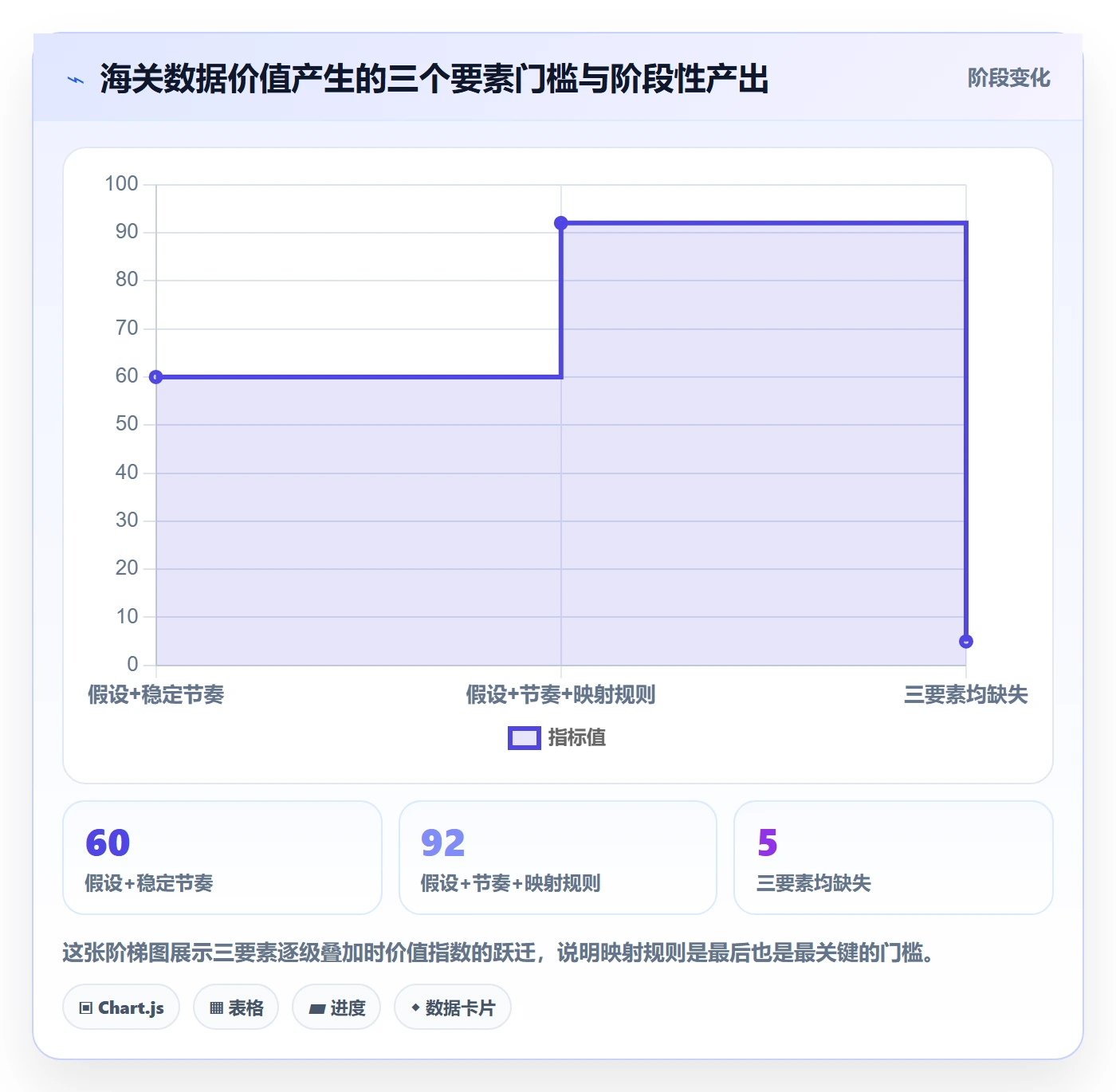Click the 三要素均缺失 x-axis label

click(966, 695)
